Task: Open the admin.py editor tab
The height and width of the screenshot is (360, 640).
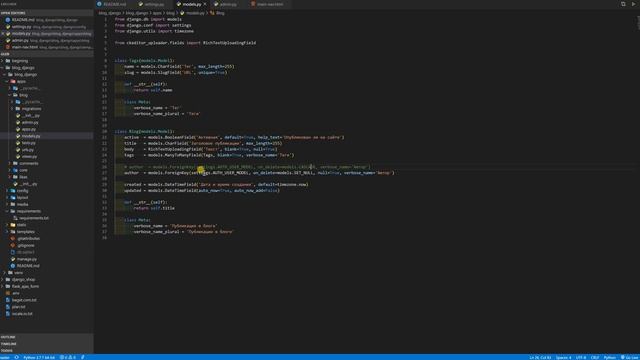Action: [x=226, y=4]
